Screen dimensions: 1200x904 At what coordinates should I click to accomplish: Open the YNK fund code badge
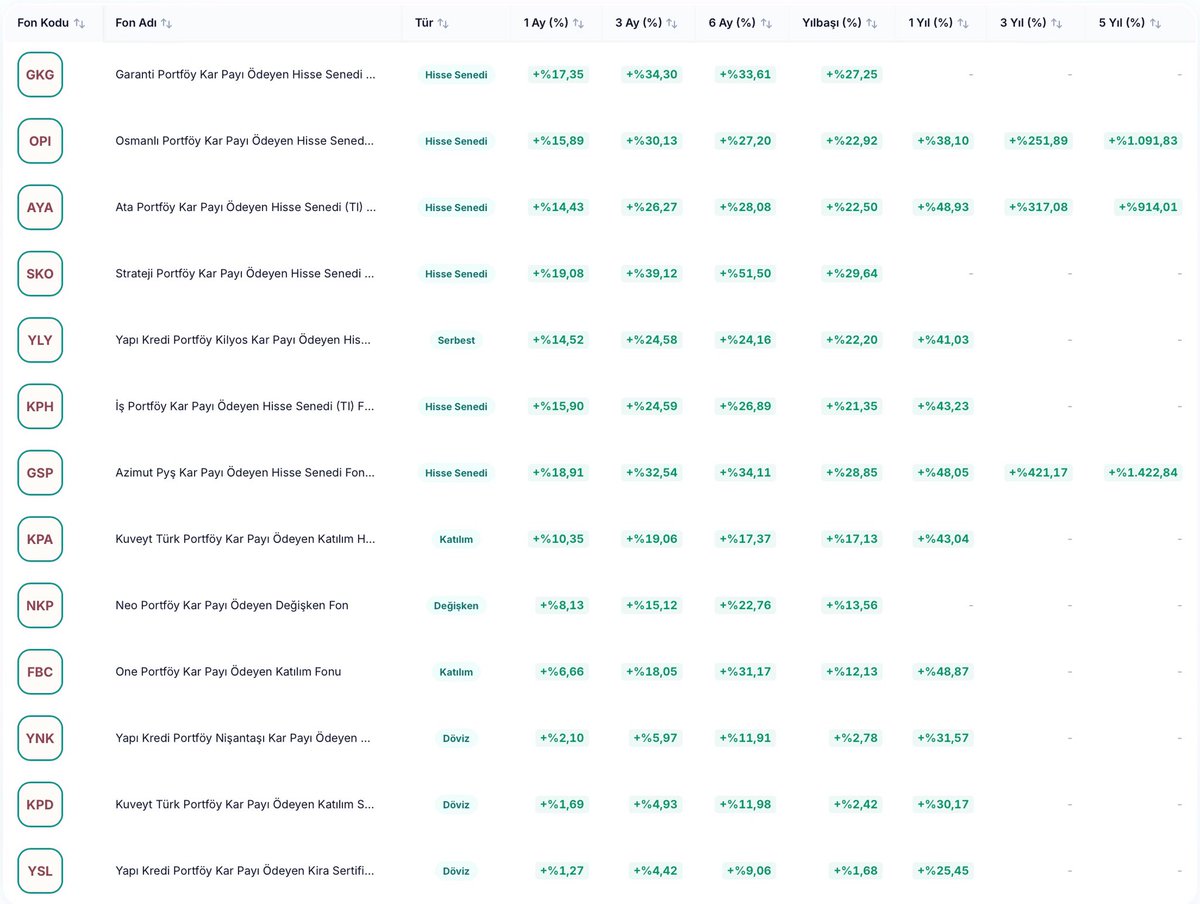tap(40, 738)
